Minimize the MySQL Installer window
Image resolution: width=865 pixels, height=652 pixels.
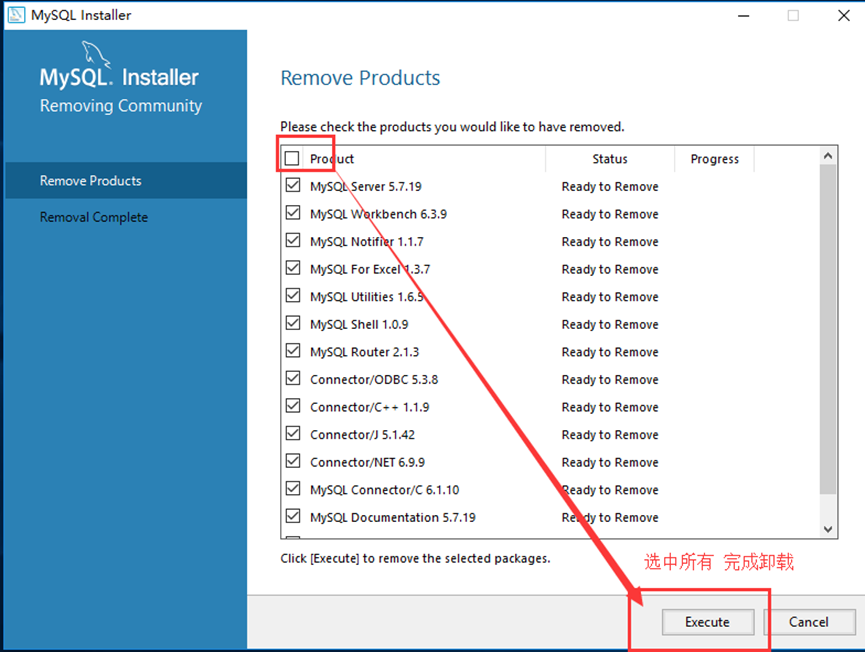(x=744, y=15)
